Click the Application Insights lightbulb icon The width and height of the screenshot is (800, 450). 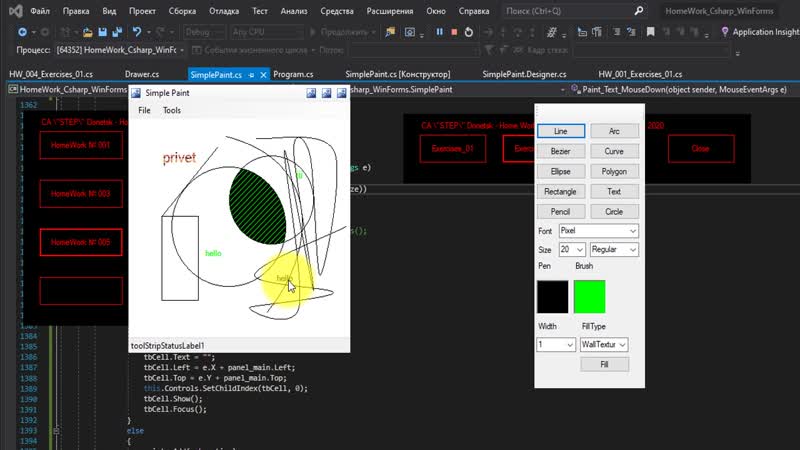[724, 32]
